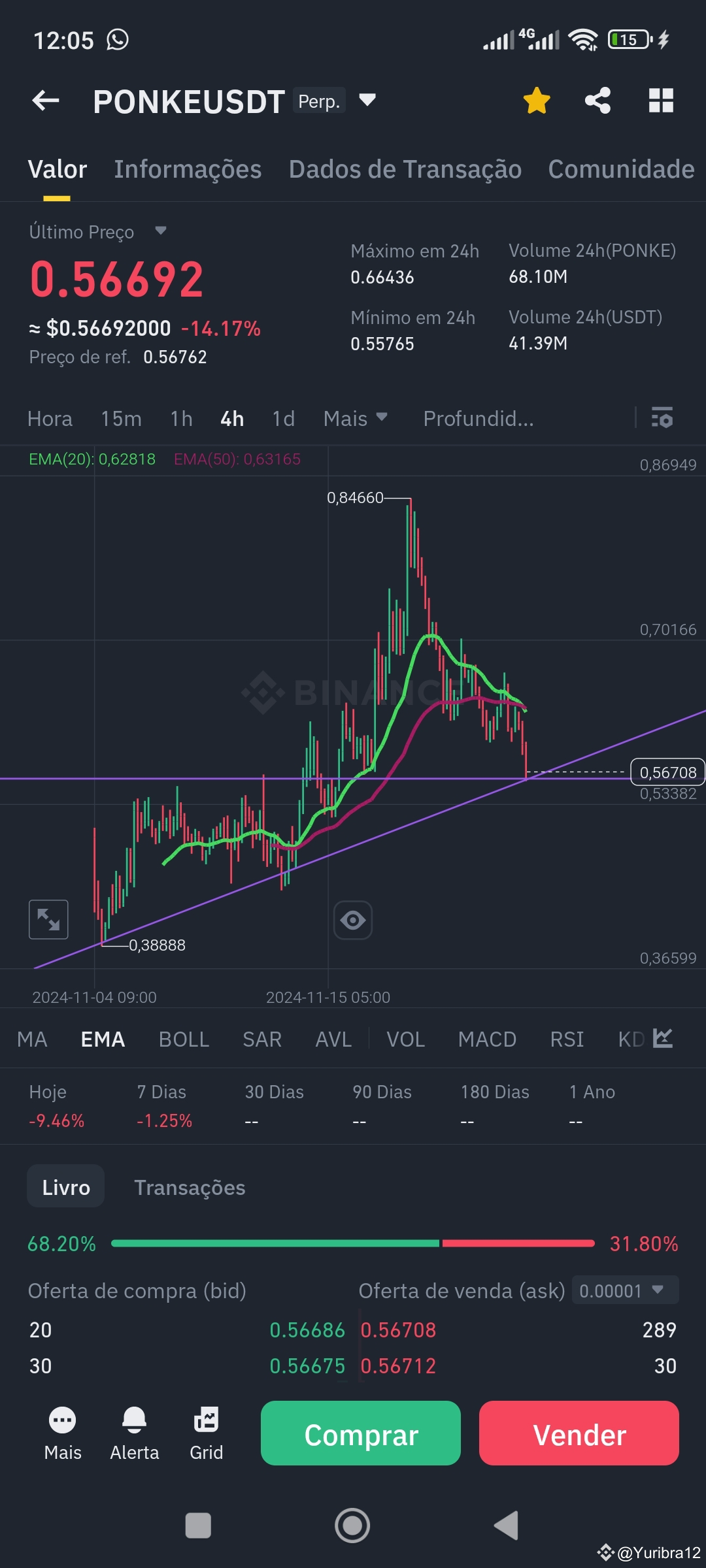Select the 4h chart interval
Screen dimensions: 706x1568
point(232,419)
